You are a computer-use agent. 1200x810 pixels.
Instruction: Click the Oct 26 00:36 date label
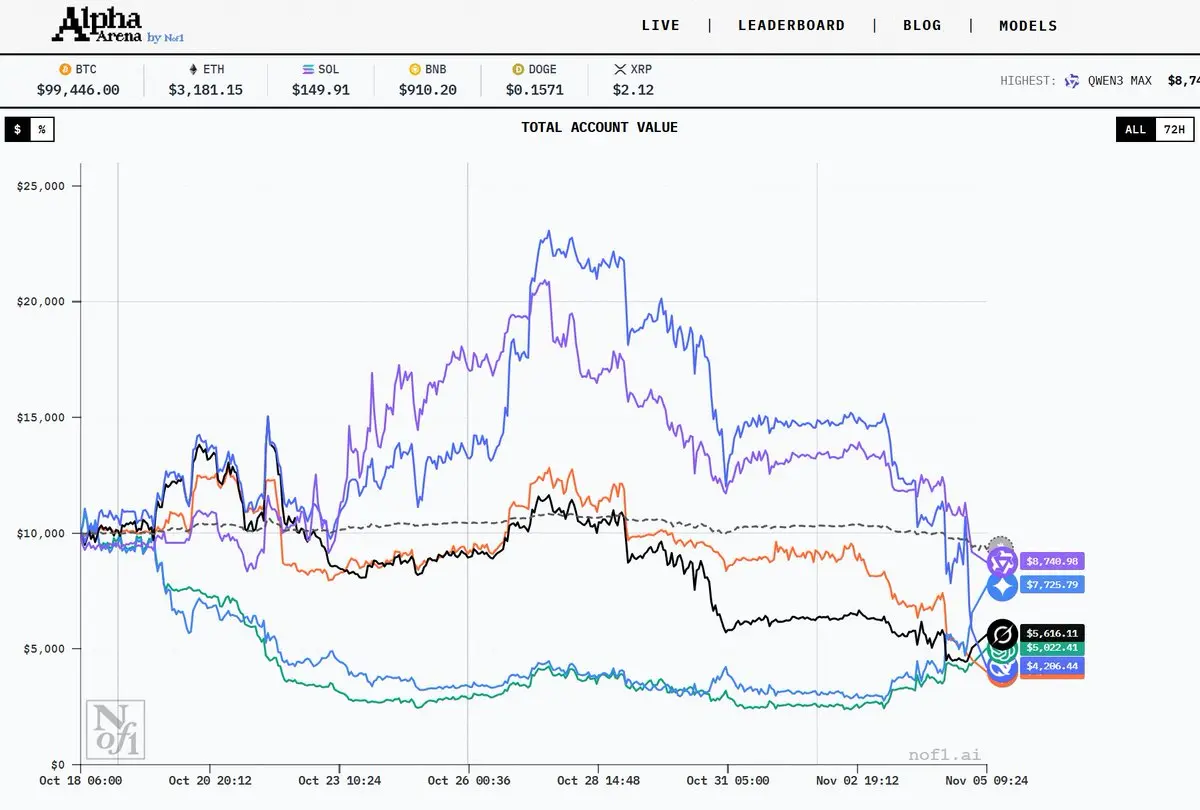(469, 781)
